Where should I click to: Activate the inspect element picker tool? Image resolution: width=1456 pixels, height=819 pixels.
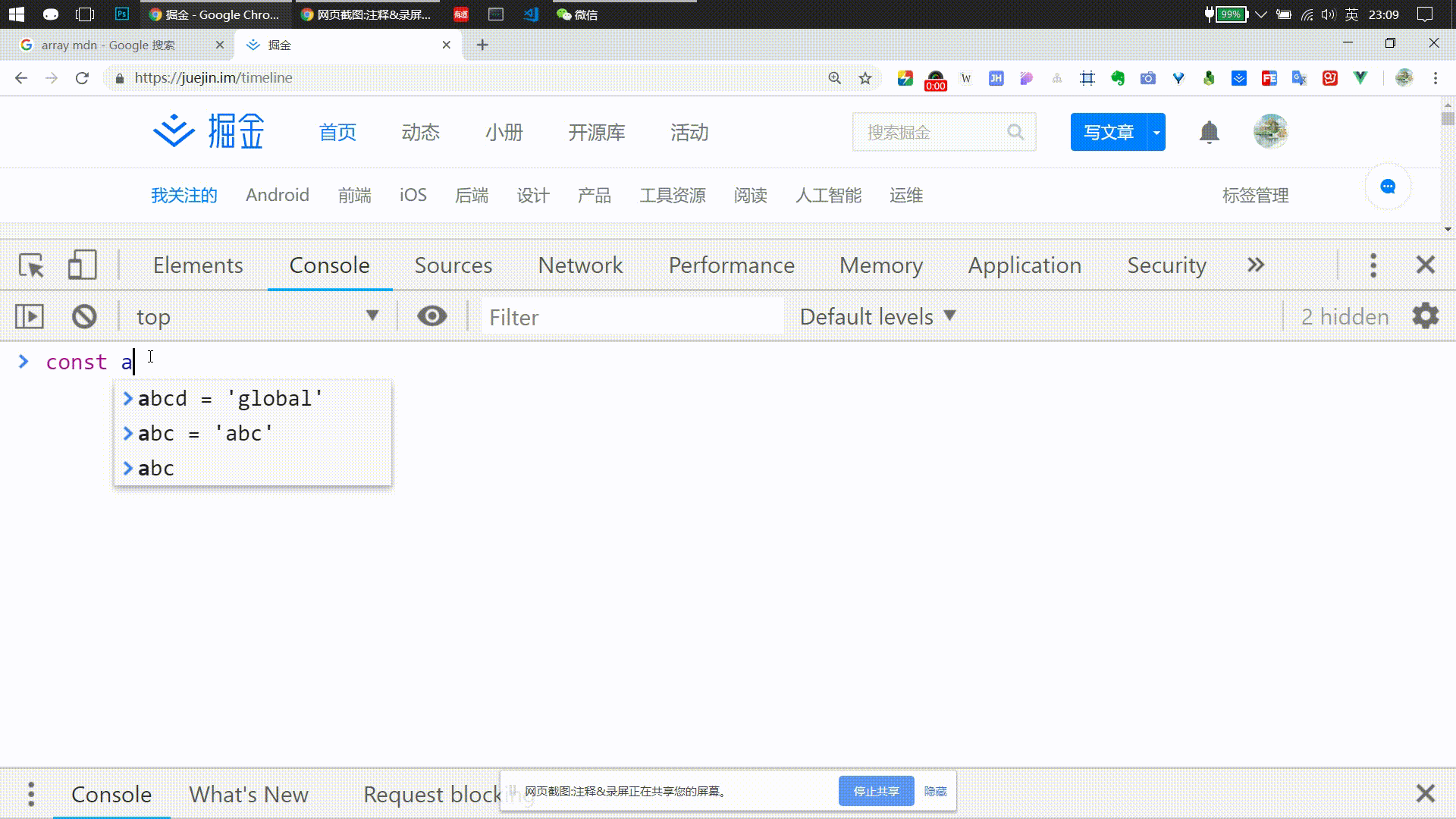31,265
